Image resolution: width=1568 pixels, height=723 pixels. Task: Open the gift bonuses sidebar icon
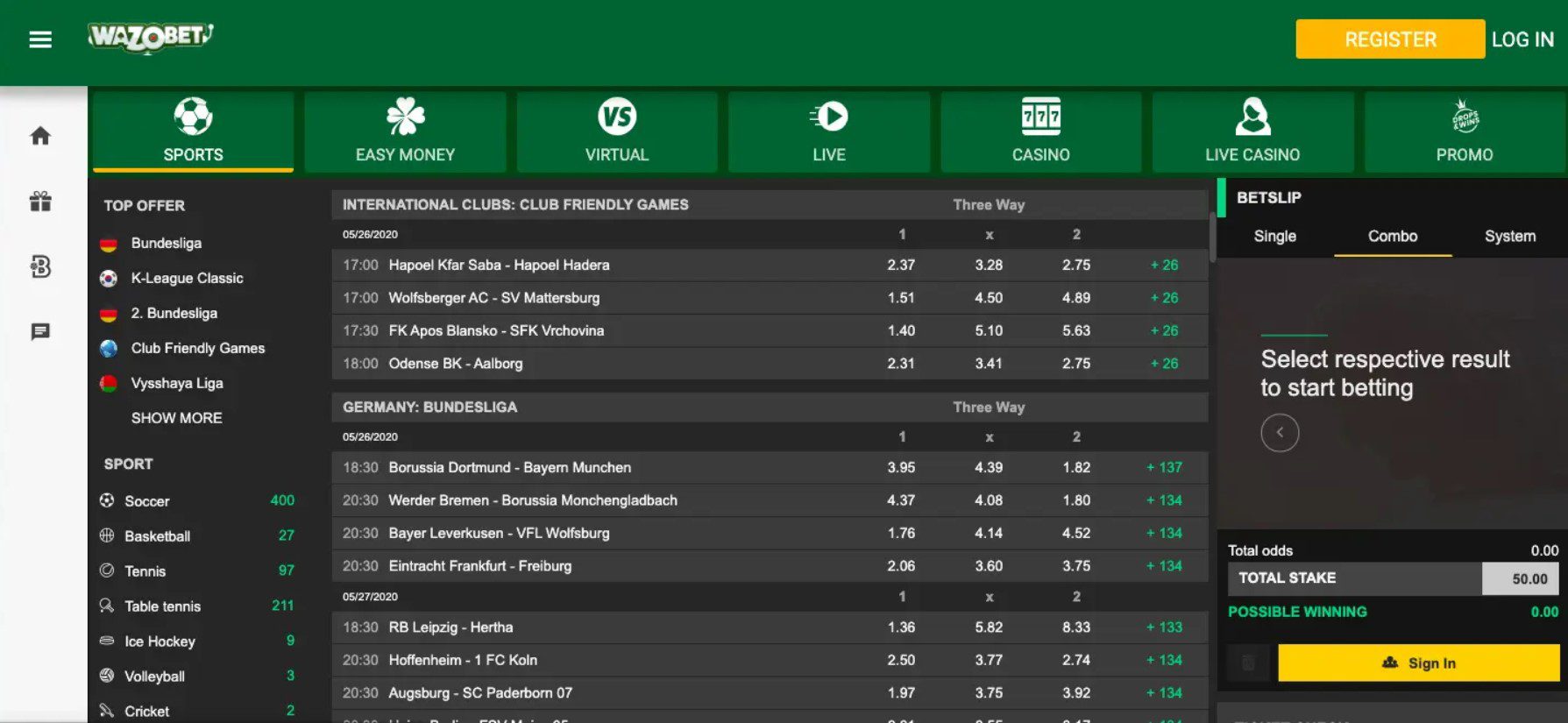click(x=40, y=202)
